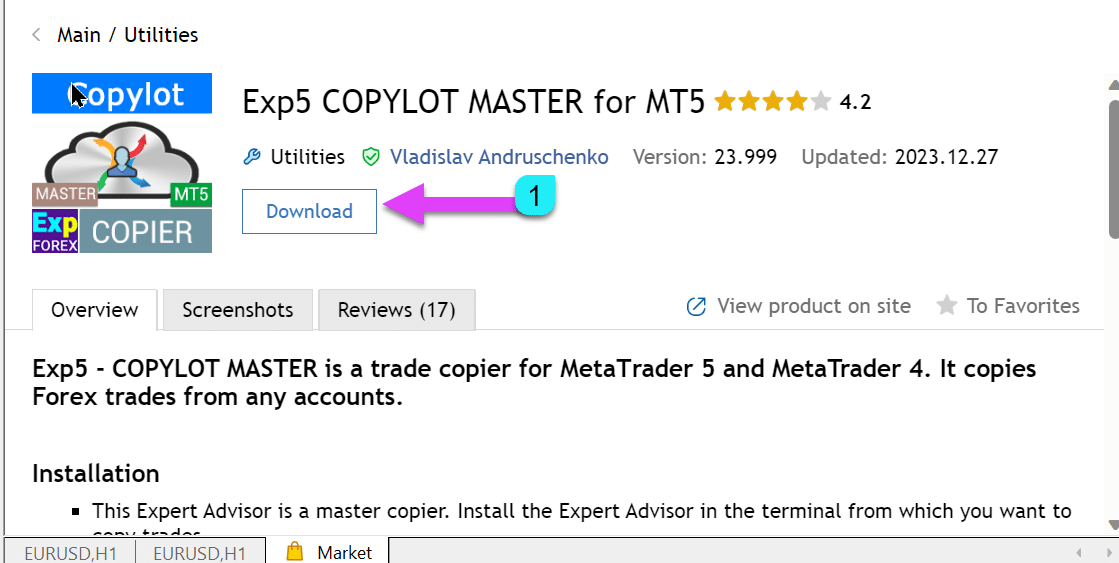1119x563 pixels.
Task: Click the Utilities breadcrumb at the top
Action: point(161,35)
